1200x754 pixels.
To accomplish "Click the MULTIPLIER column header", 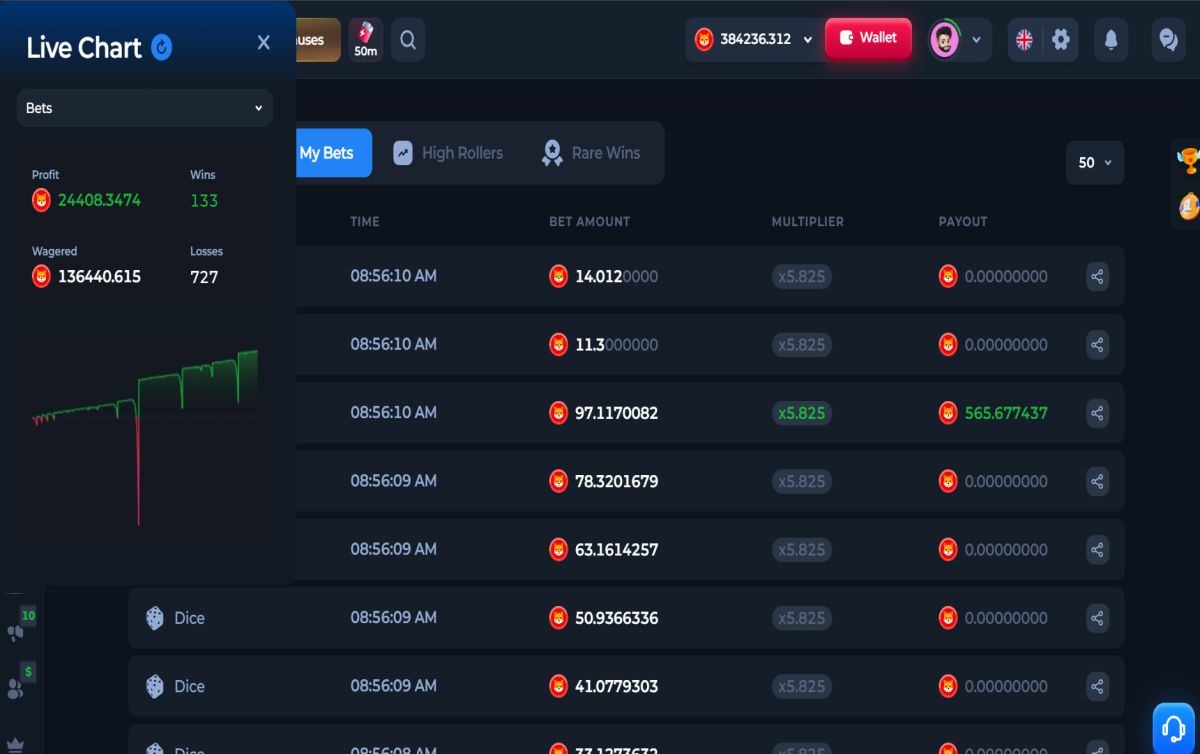I will tap(808, 221).
